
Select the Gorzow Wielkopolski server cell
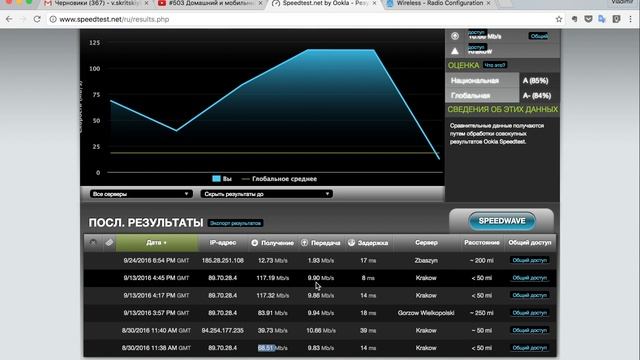pos(426,313)
